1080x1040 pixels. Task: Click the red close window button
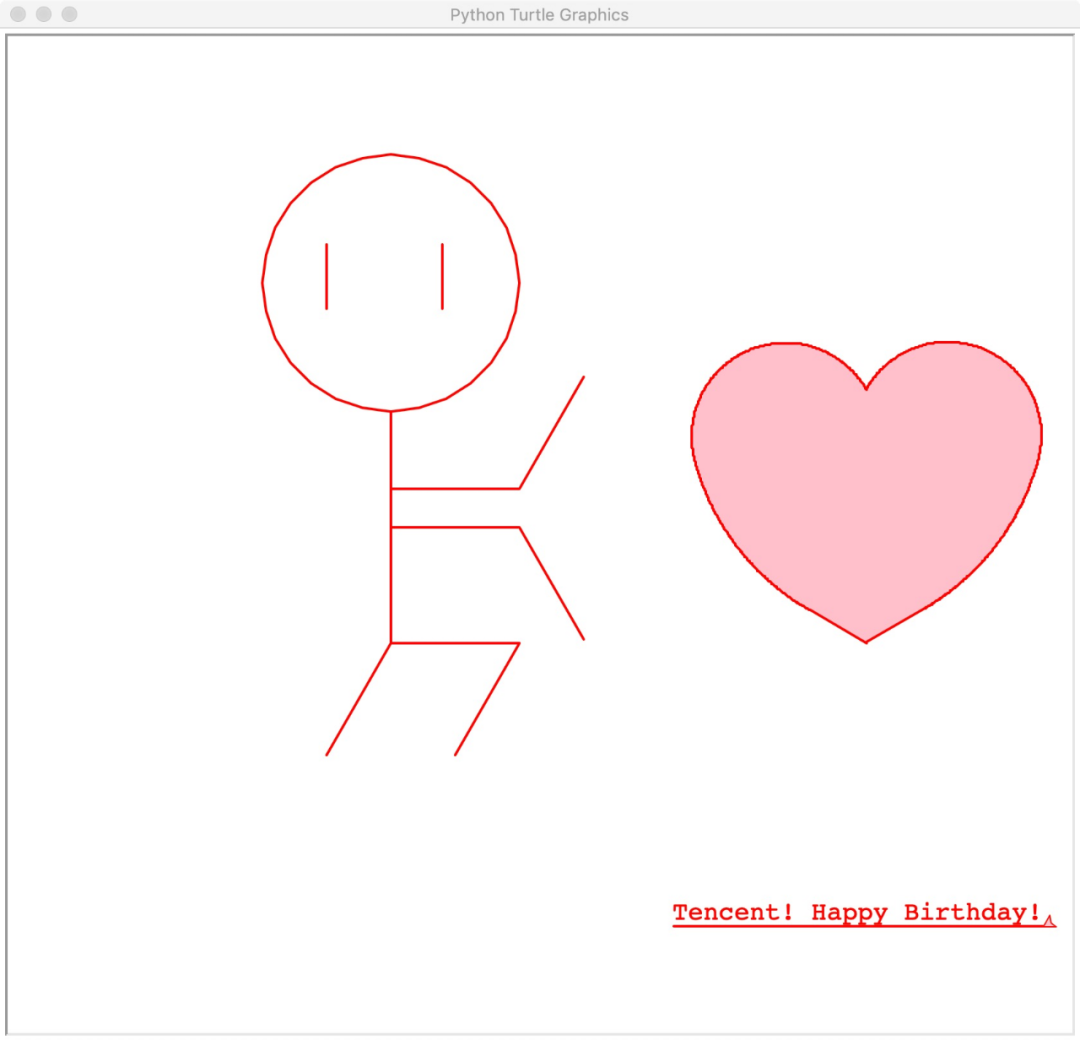coord(18,14)
